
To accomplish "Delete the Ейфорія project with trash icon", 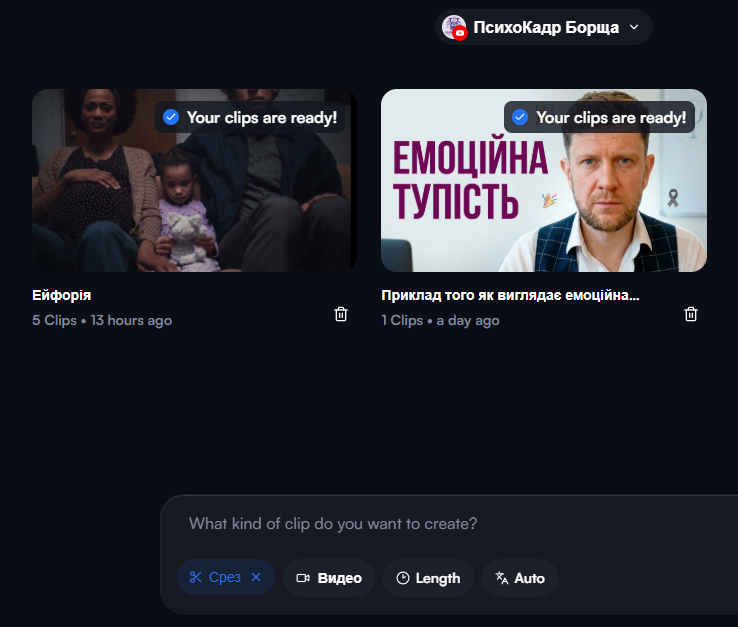I will (x=341, y=314).
